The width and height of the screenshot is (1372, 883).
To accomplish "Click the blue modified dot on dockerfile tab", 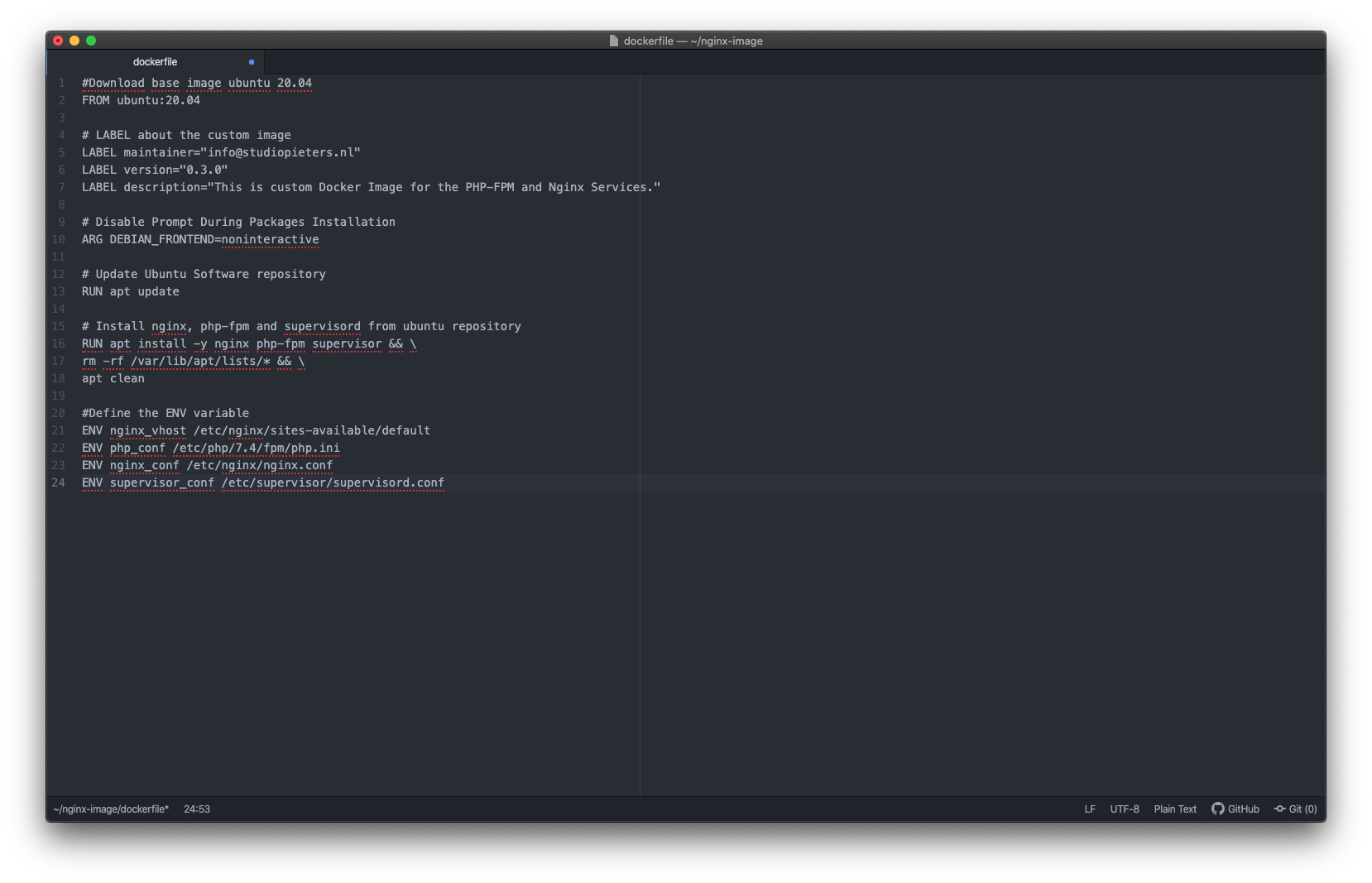I will [252, 62].
